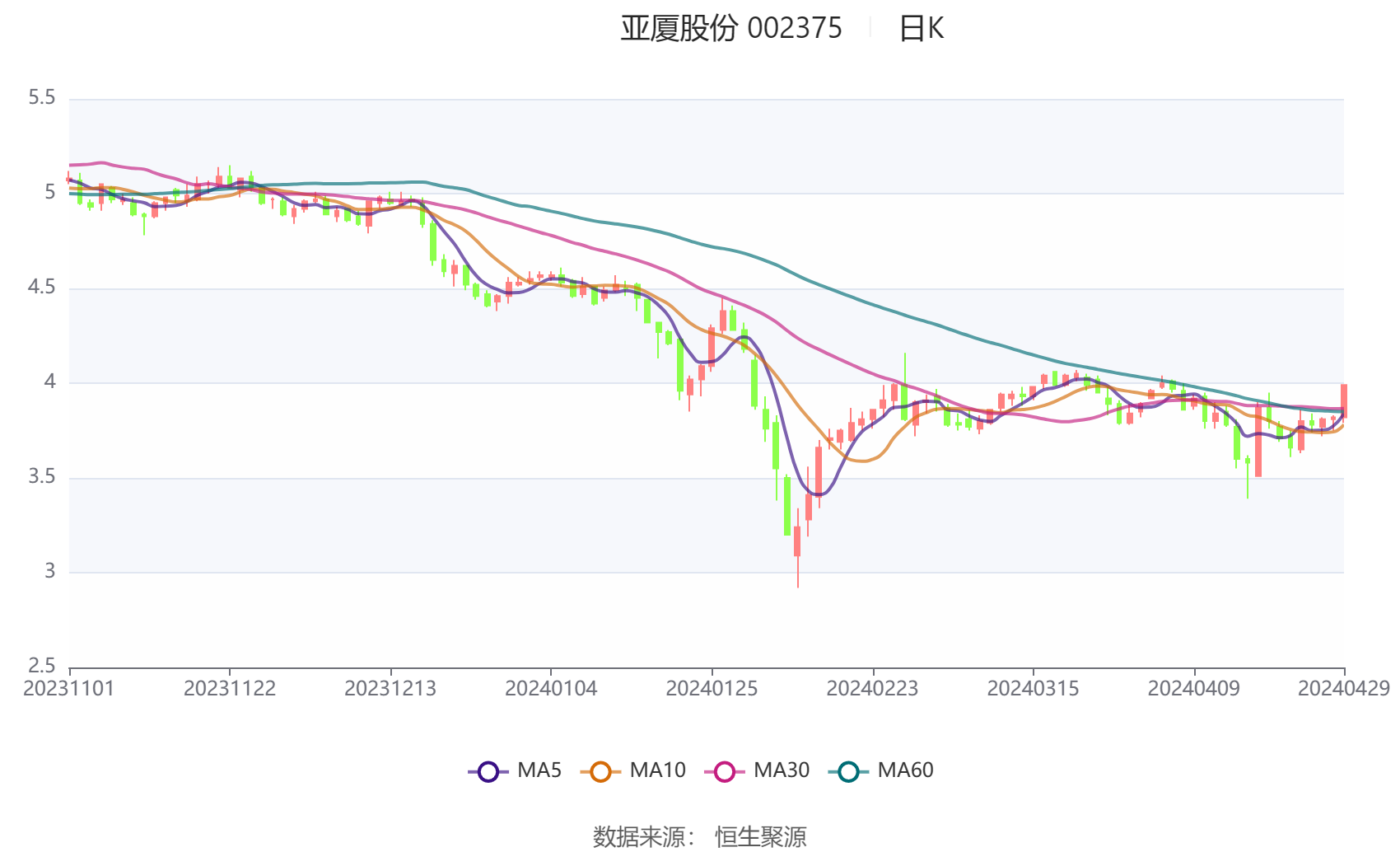1400x852 pixels.
Task: Select the lowest candlestick near price 3
Action: (797, 547)
